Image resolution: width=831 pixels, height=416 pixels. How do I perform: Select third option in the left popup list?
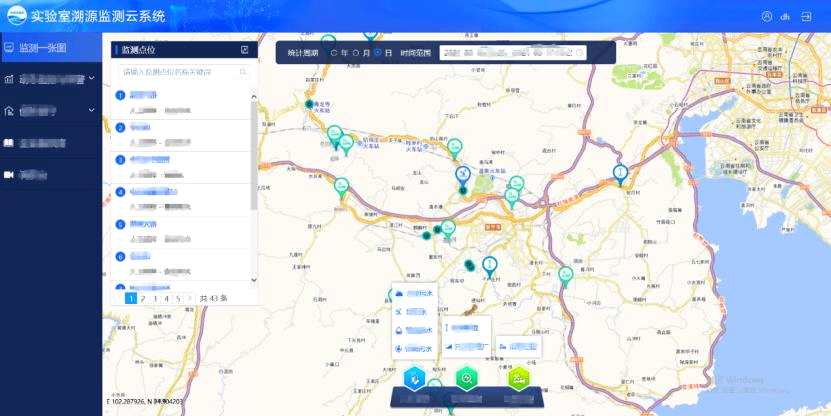[x=414, y=330]
